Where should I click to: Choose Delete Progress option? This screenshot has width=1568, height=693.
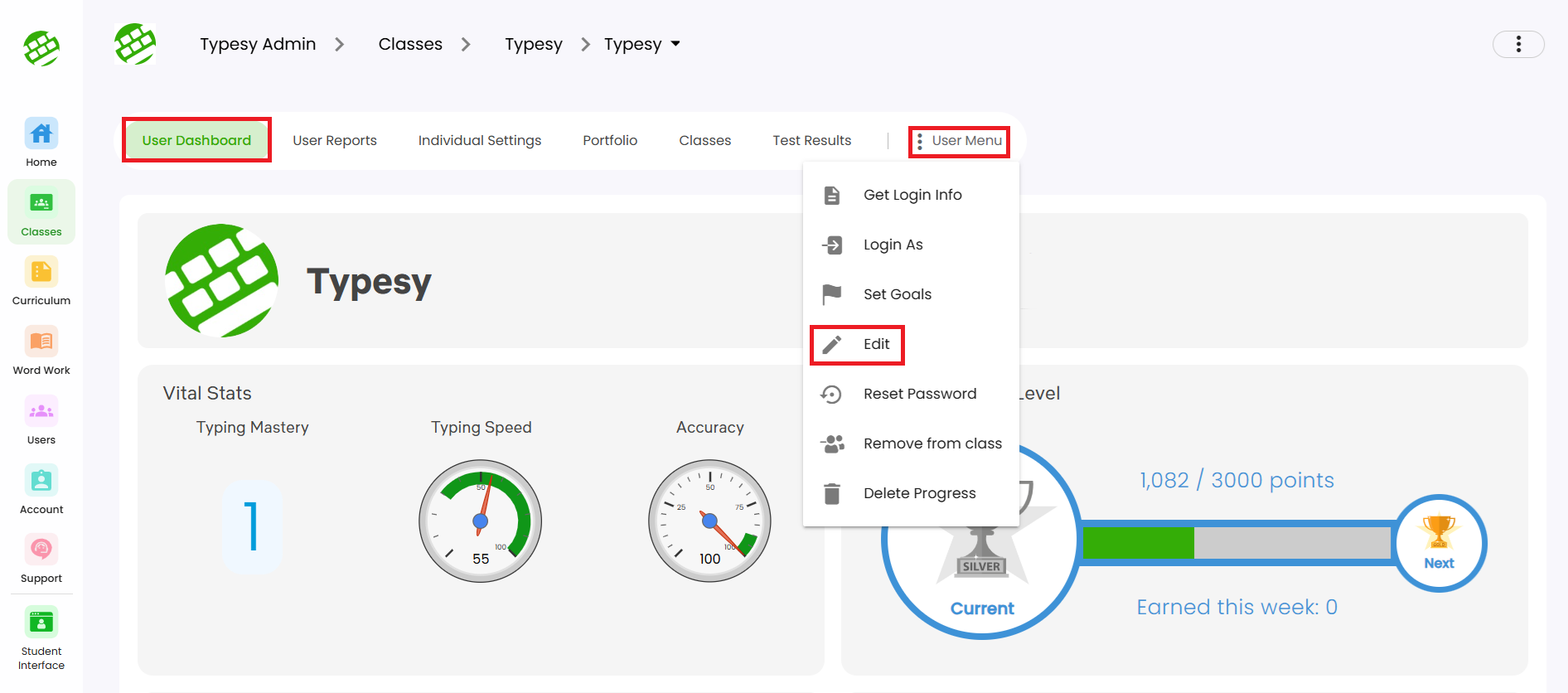[x=911, y=493]
